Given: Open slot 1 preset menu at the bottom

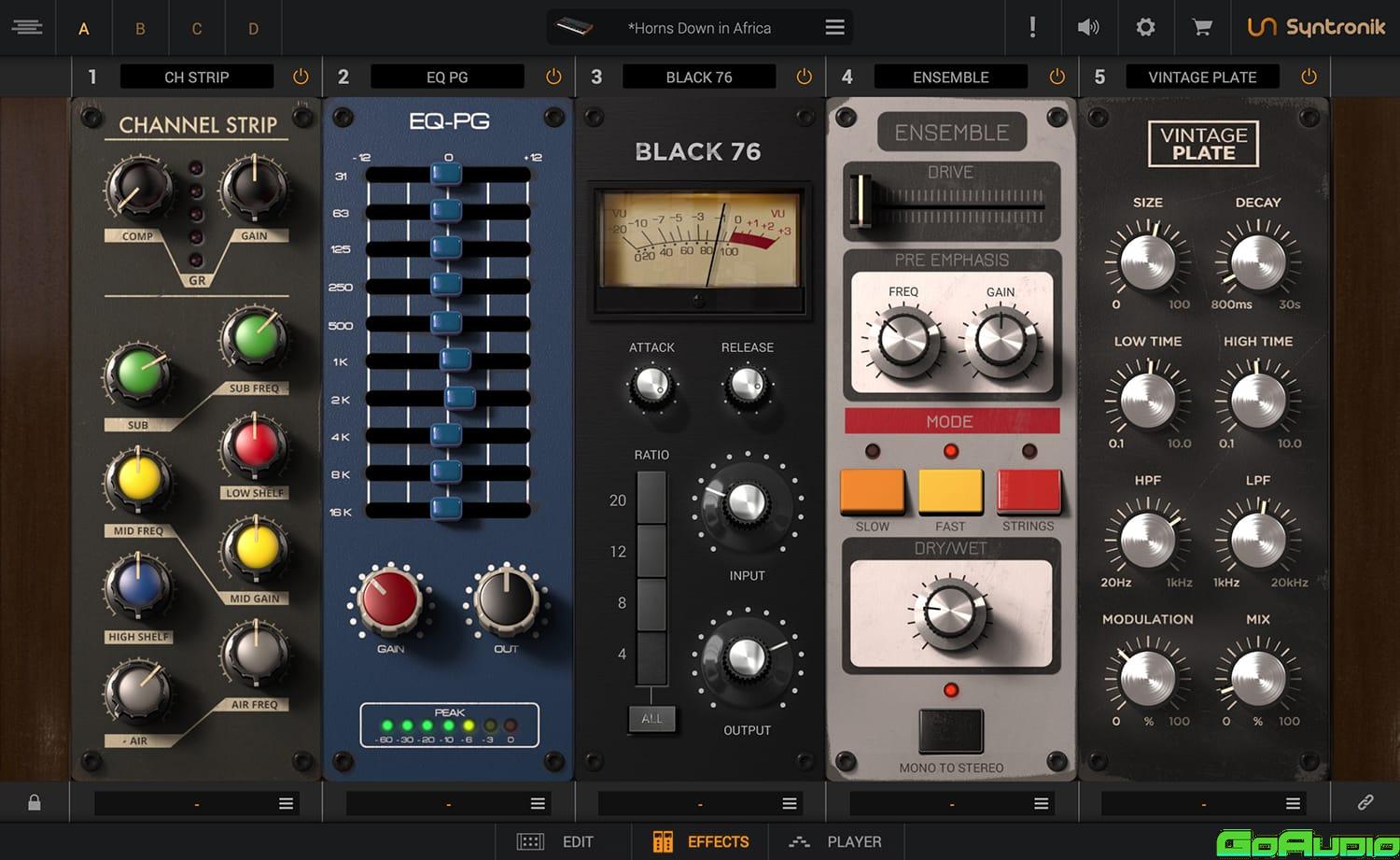Looking at the screenshot, I should pos(287,803).
